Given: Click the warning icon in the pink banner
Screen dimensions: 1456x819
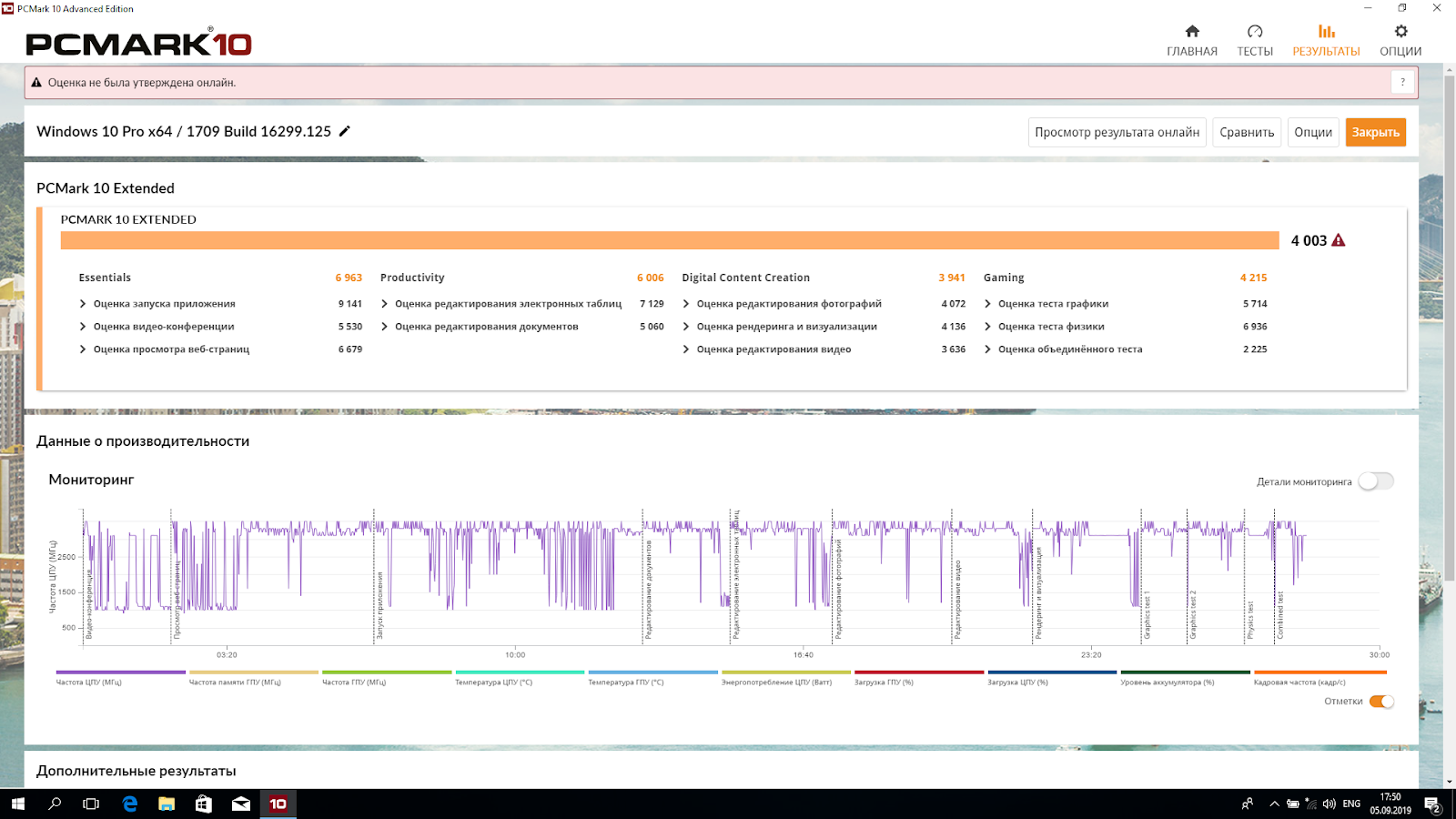Looking at the screenshot, I should click(x=36, y=82).
